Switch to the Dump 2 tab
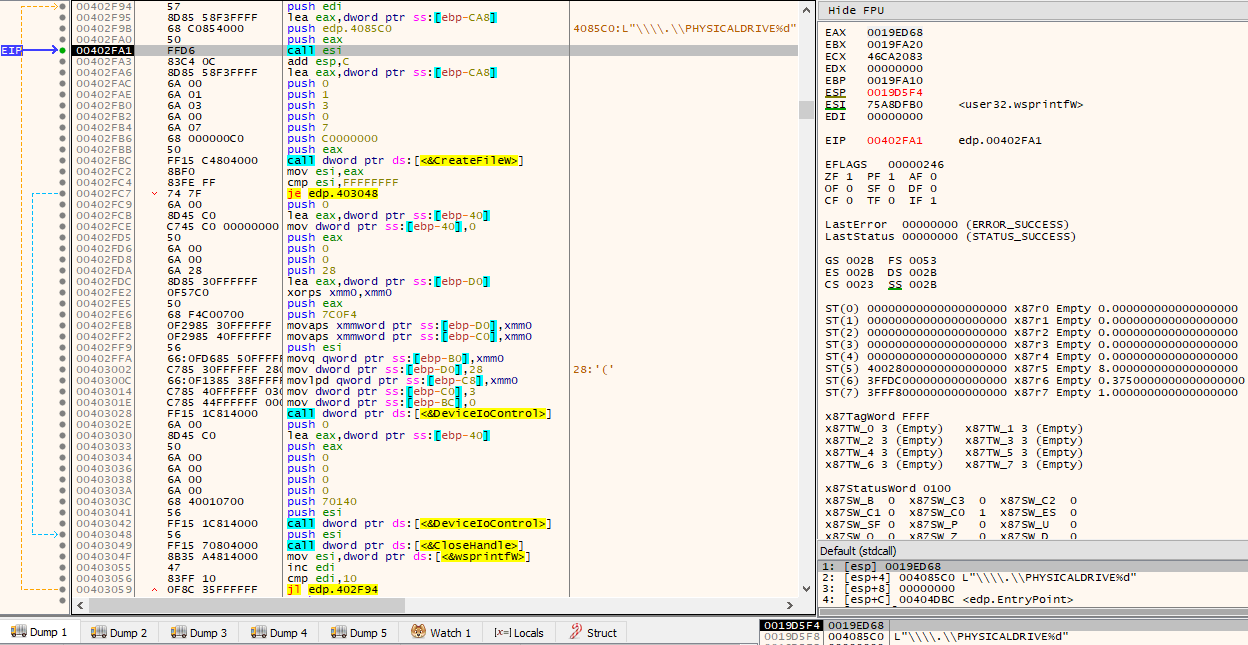 (118, 633)
